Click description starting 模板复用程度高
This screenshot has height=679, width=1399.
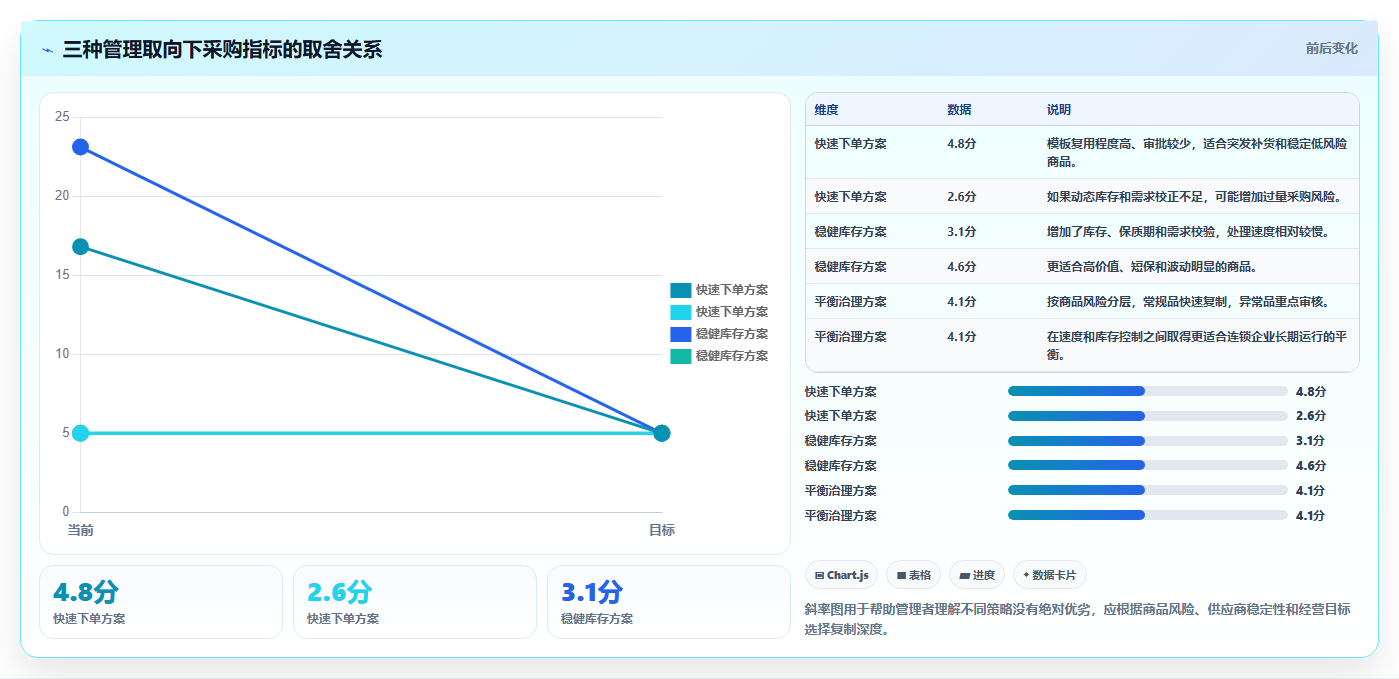[1197, 153]
